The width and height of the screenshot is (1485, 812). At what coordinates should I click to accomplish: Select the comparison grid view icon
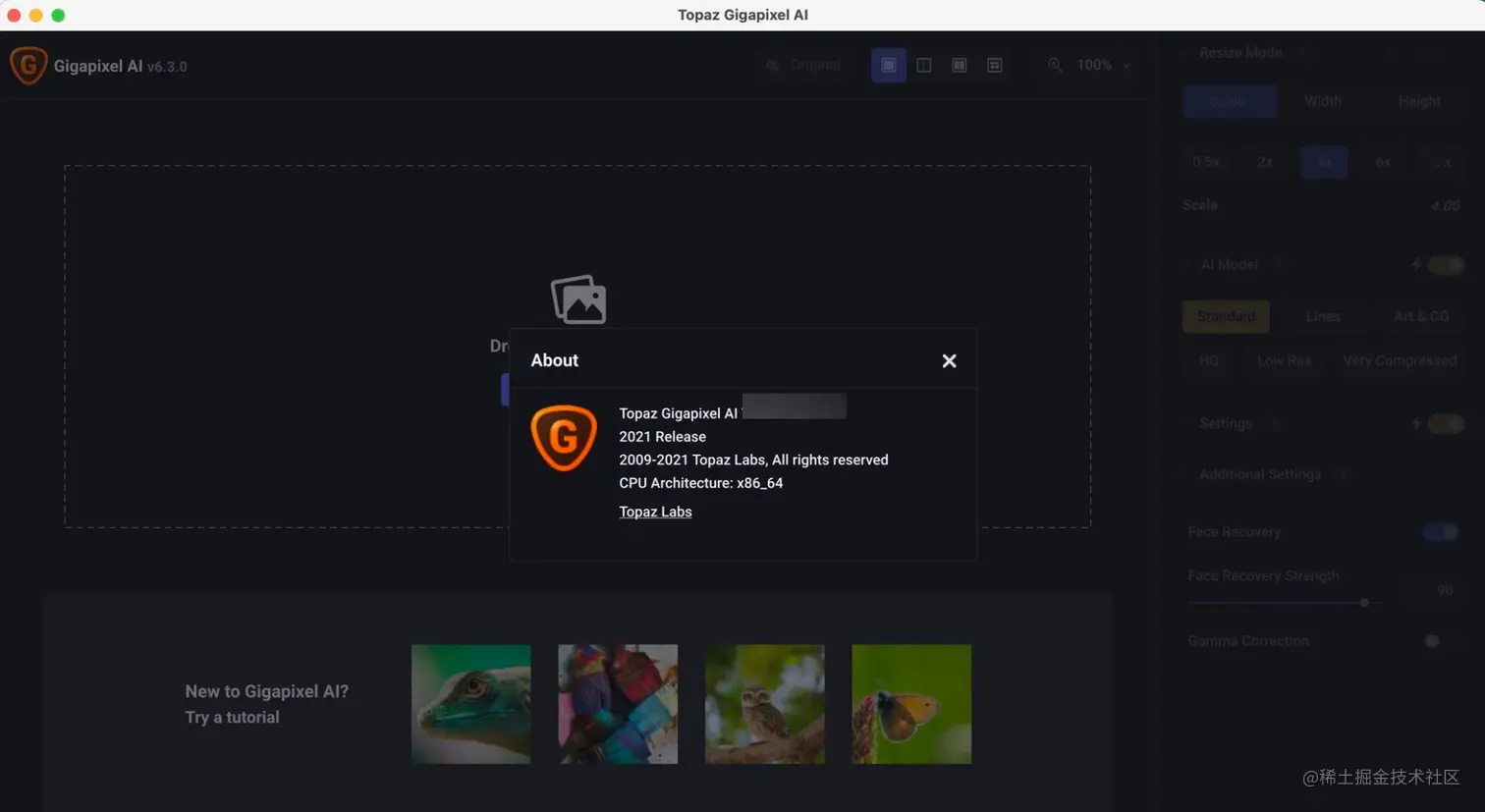tap(995, 65)
